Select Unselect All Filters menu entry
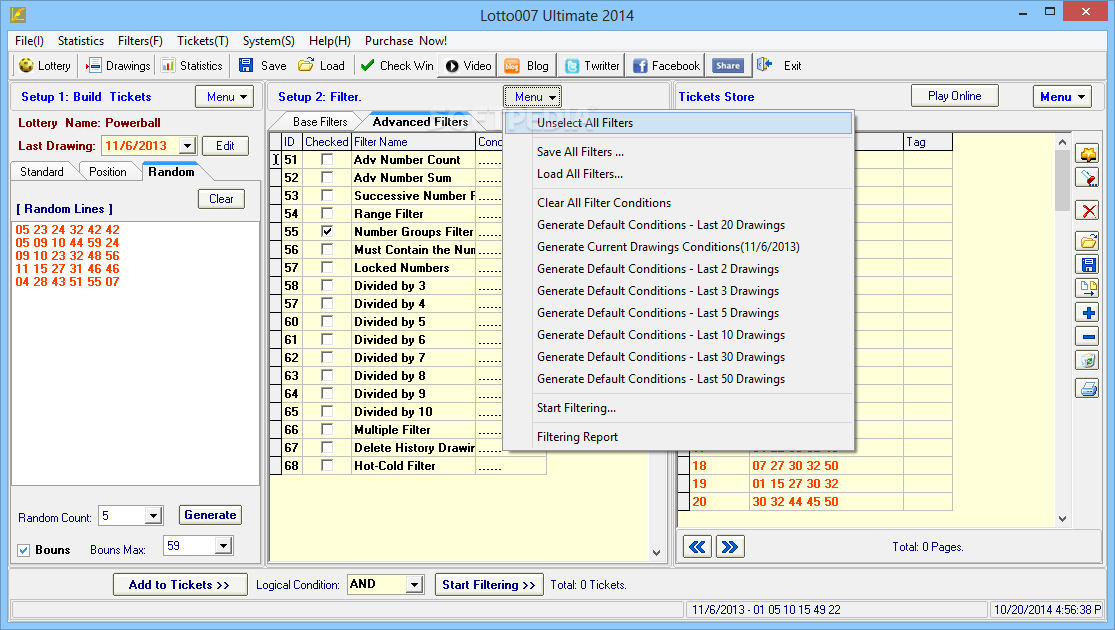The width and height of the screenshot is (1115, 630). (x=678, y=123)
